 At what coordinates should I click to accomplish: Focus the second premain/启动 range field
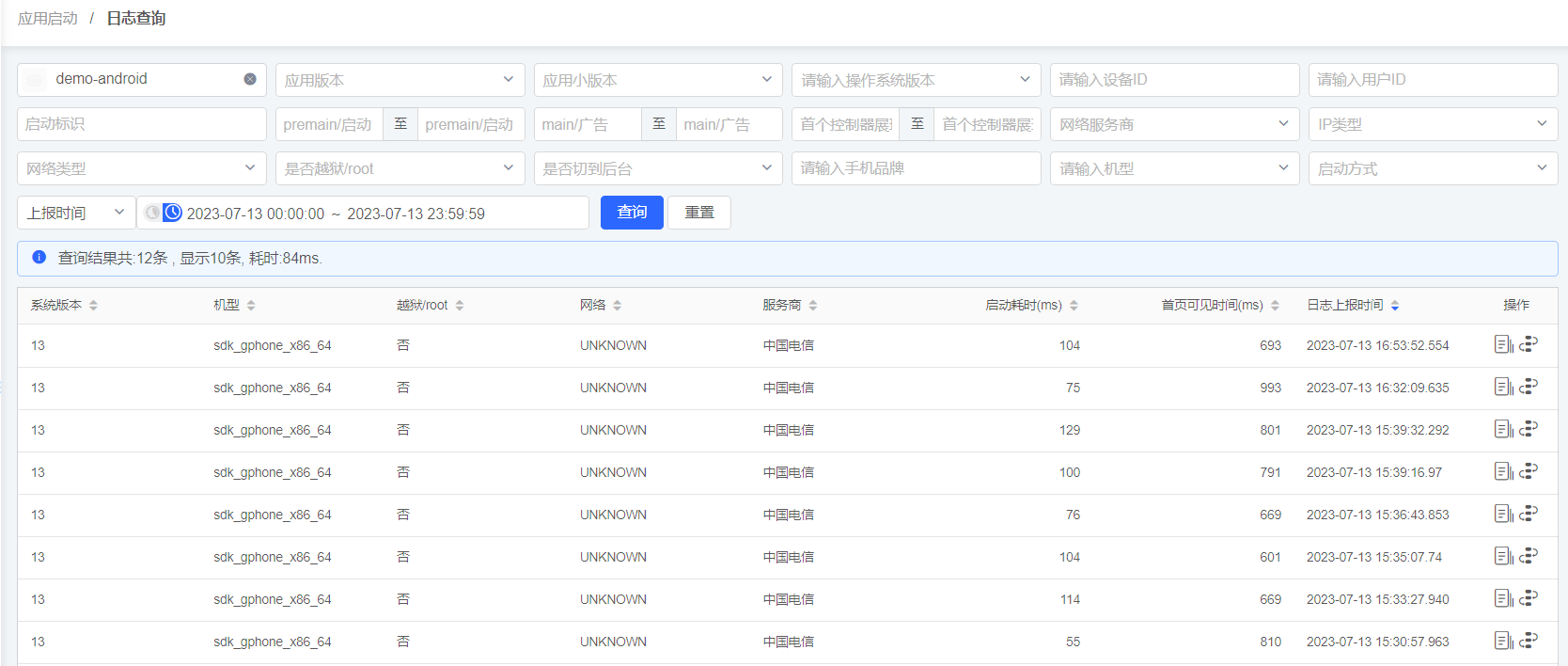471,124
